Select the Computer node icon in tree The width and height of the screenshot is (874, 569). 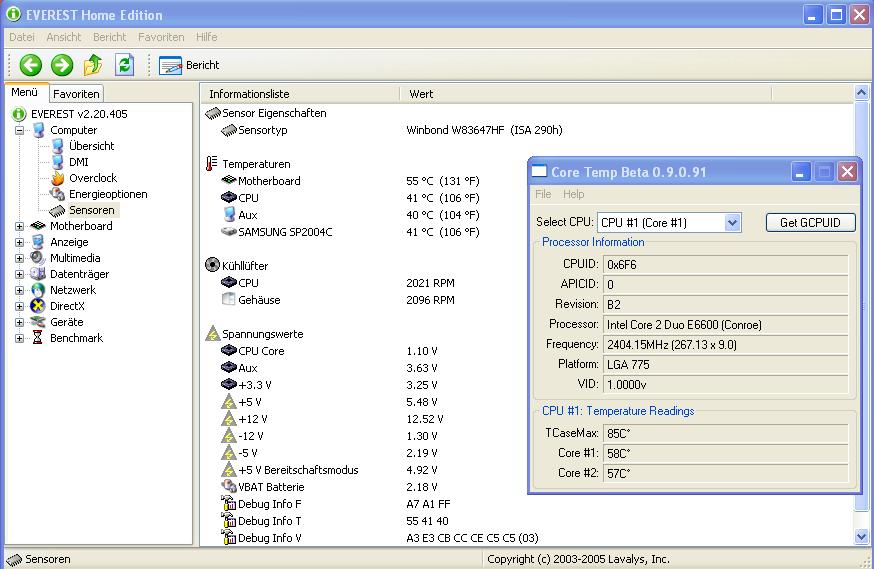pyautogui.click(x=38, y=130)
